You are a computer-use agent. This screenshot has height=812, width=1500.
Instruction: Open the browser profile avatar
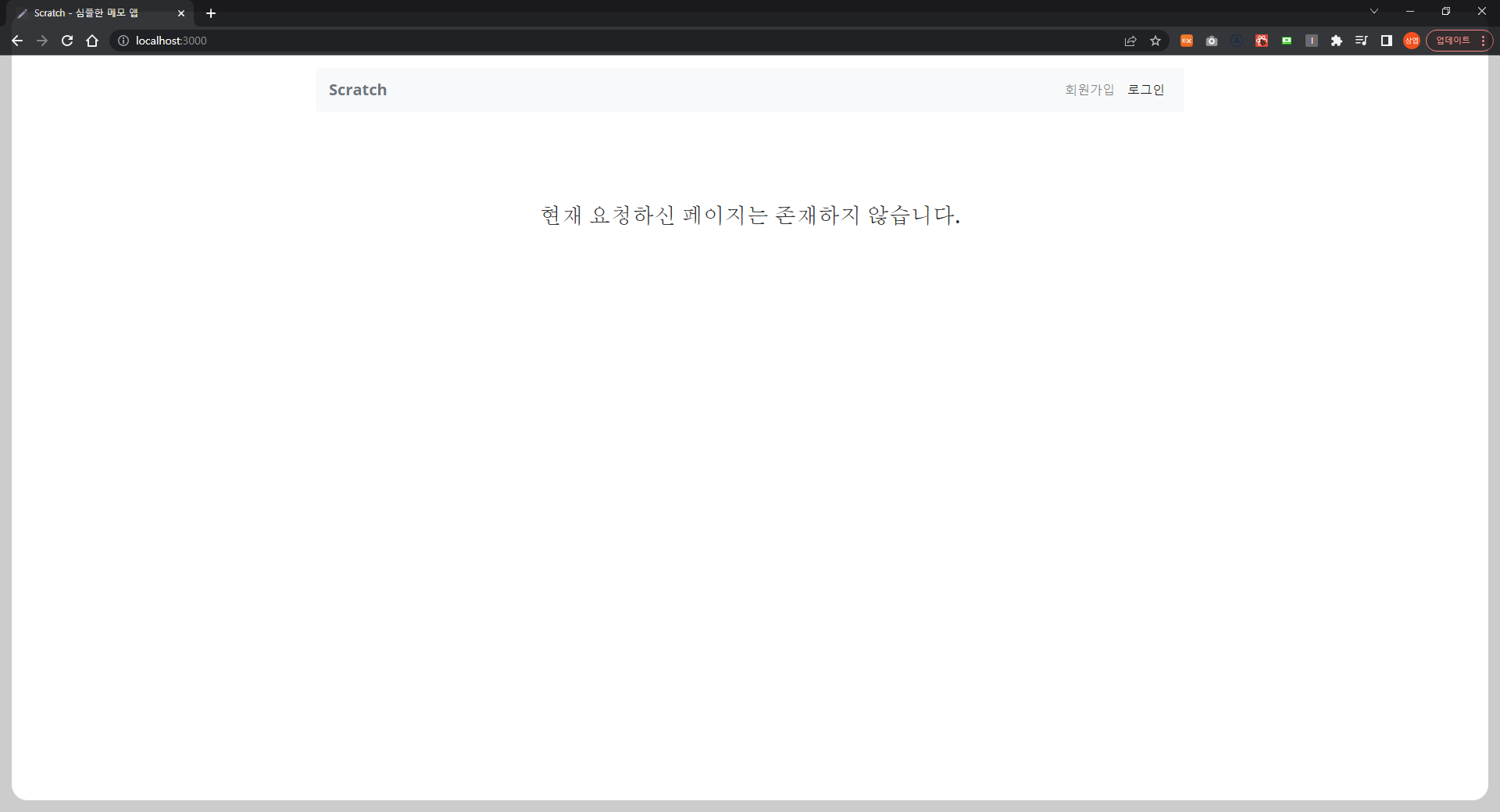point(1412,41)
